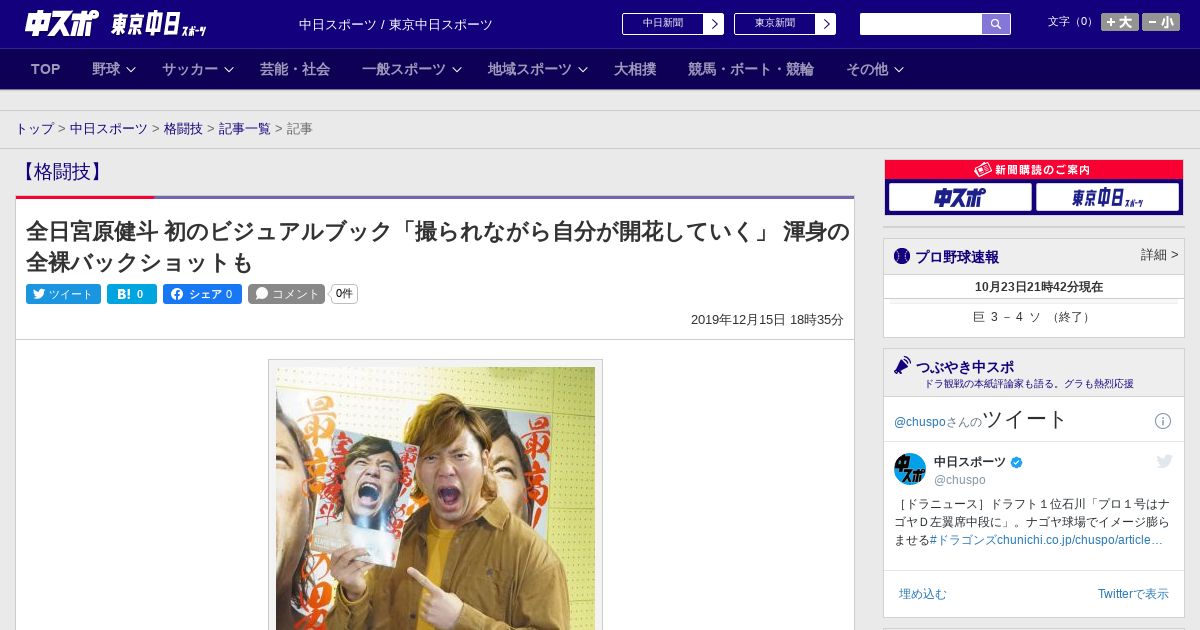Click the 中日スポーツ Twitter avatar
This screenshot has height=630, width=1200.
[x=910, y=469]
